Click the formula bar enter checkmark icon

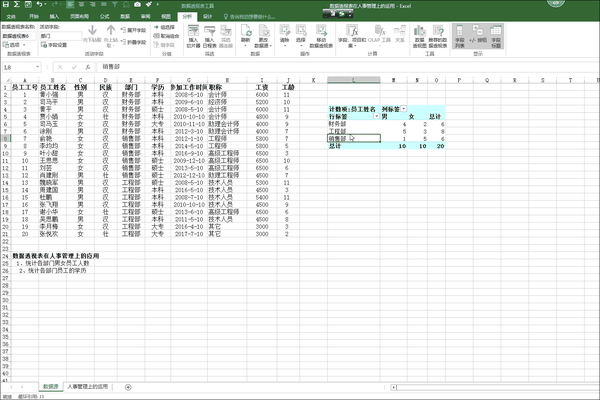(x=74, y=67)
